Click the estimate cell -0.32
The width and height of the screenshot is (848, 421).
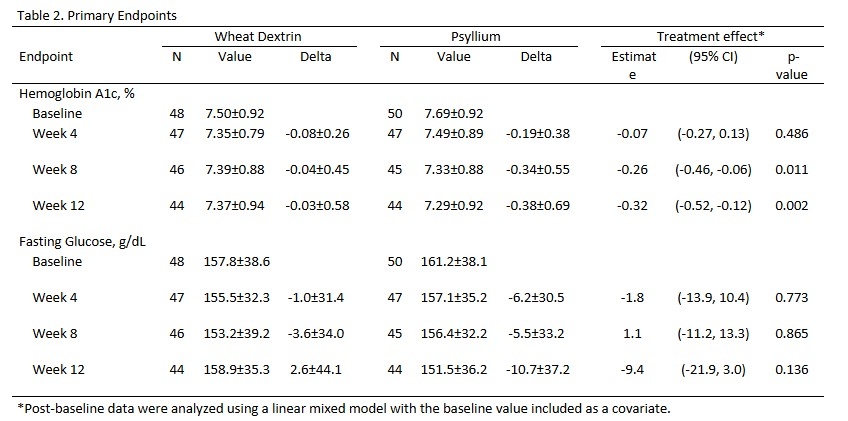[x=634, y=206]
